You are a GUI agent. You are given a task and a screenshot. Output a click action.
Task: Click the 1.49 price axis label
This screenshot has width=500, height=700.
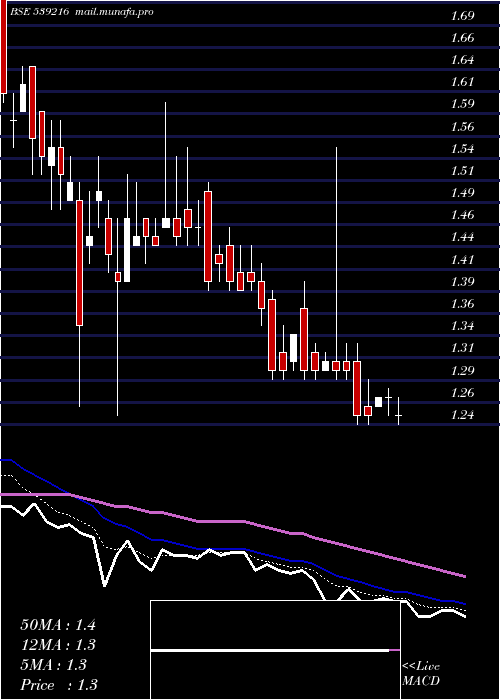pos(462,194)
